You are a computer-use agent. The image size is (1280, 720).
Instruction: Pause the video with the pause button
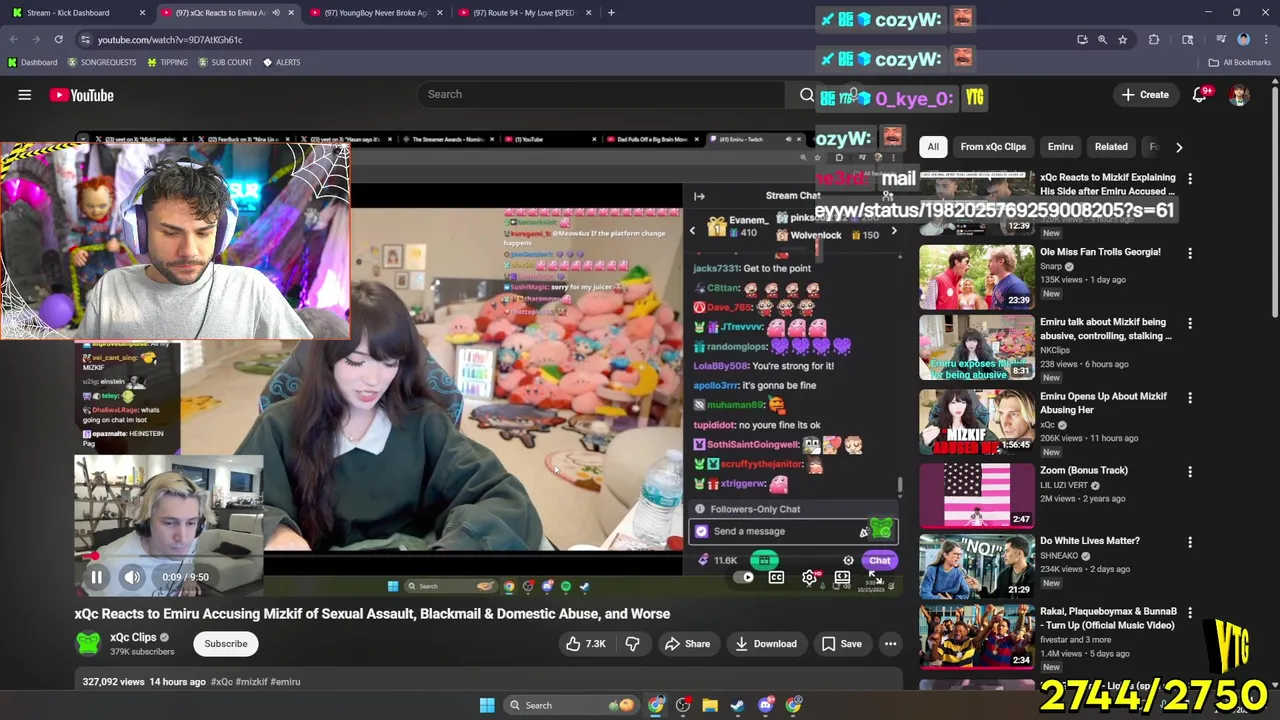point(96,577)
